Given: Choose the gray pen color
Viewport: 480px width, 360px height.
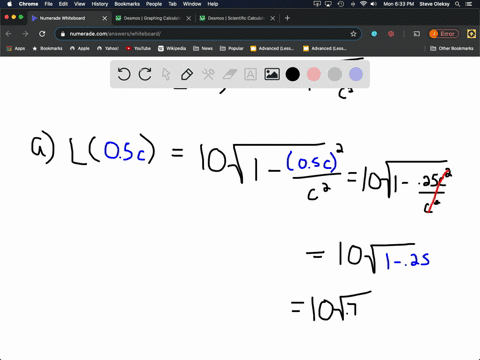Looking at the screenshot, I should click(x=335, y=74).
